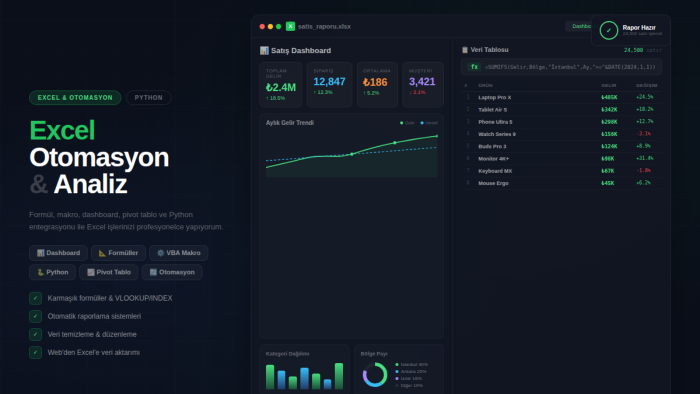
Task: Click the Rapor Hazır checkmark circle
Action: pos(608,30)
